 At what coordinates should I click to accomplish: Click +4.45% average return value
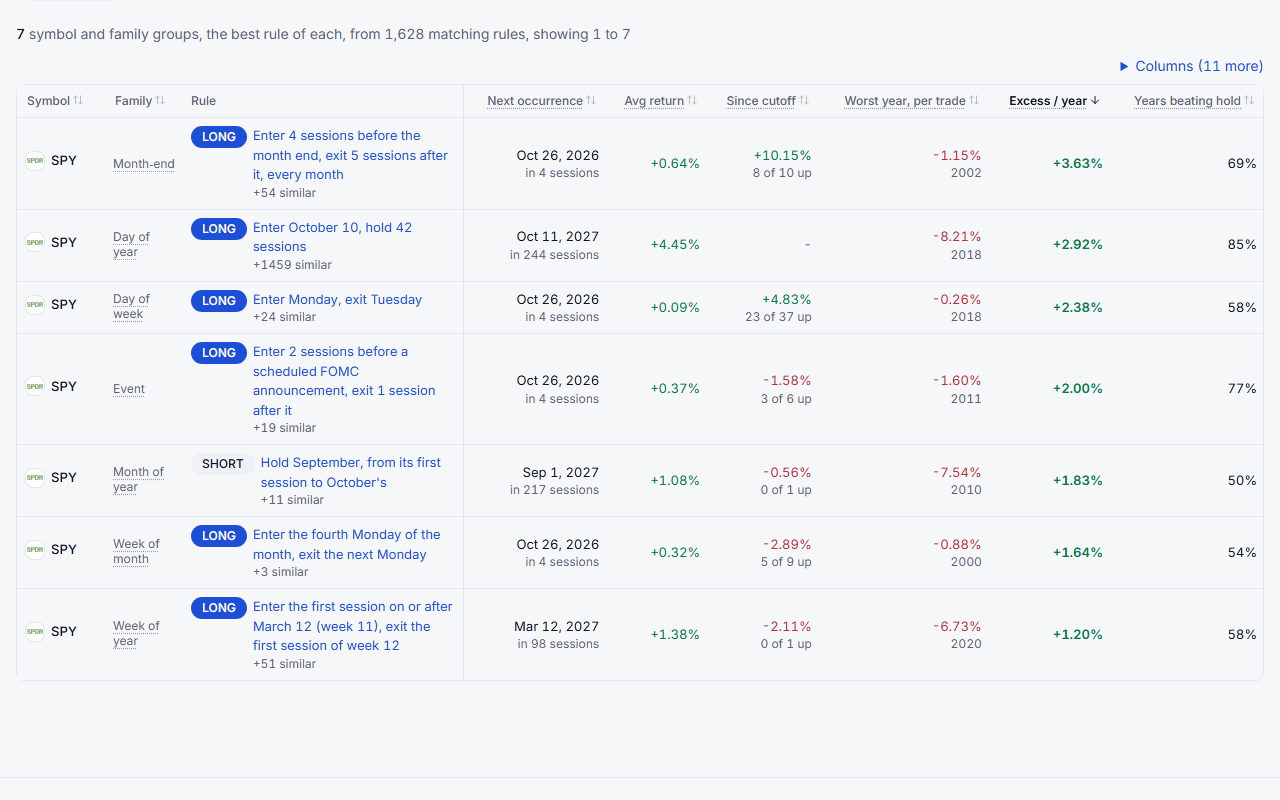point(675,244)
